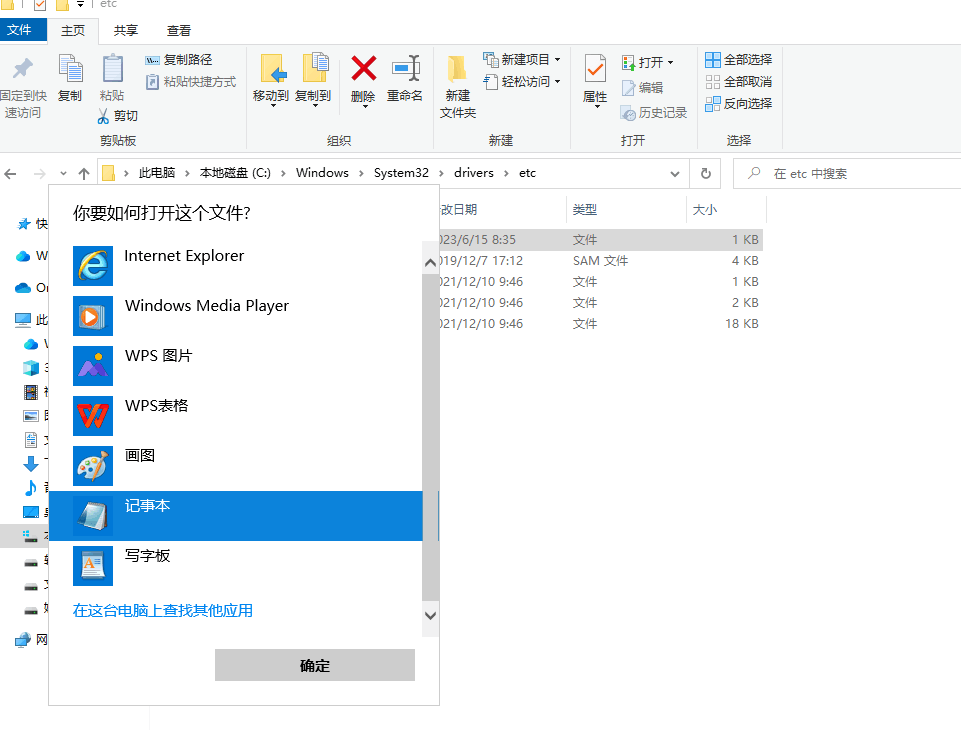Click the Music note icon in navigation pane
This screenshot has height=730, width=961.
click(x=30, y=488)
